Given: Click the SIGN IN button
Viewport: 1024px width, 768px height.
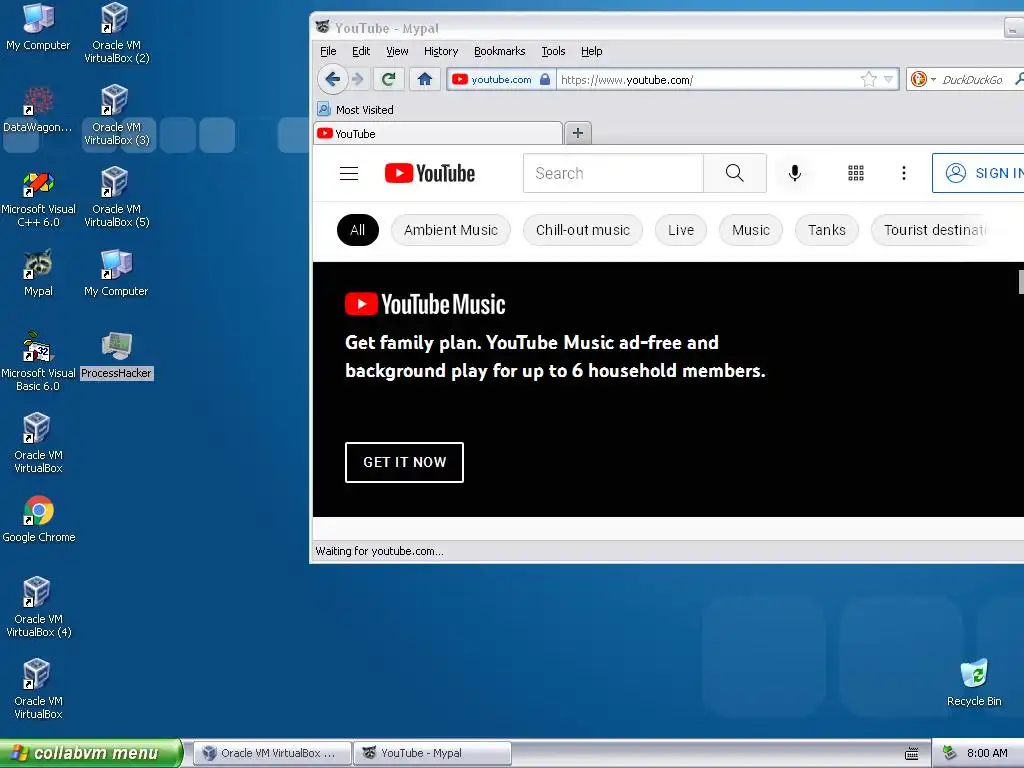Looking at the screenshot, I should point(978,173).
